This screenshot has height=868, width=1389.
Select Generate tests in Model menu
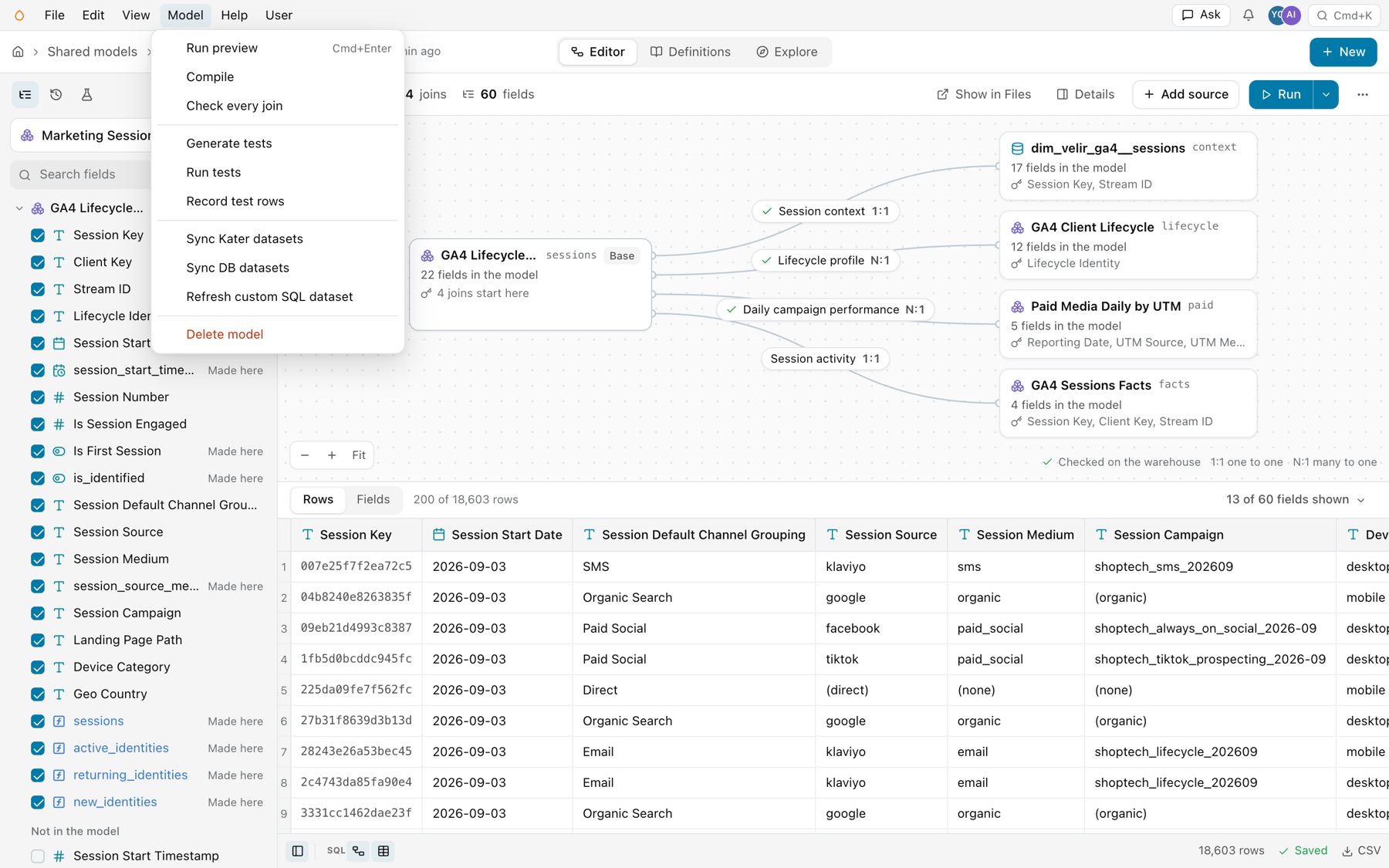(278, 144)
